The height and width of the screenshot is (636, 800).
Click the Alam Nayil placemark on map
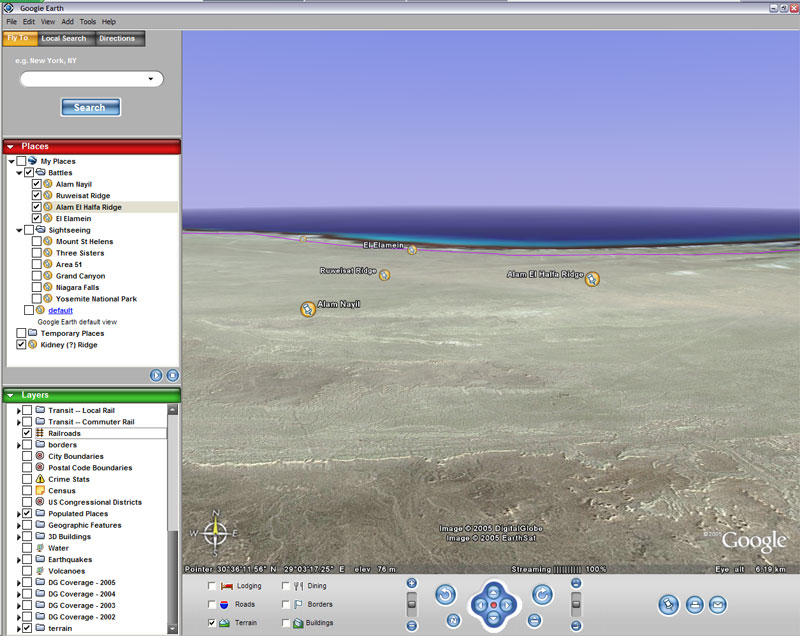point(308,310)
